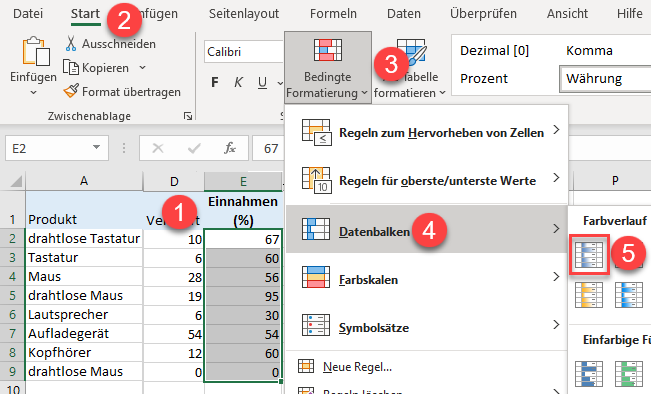Toggle underline U button
The image size is (651, 394).
(x=262, y=82)
